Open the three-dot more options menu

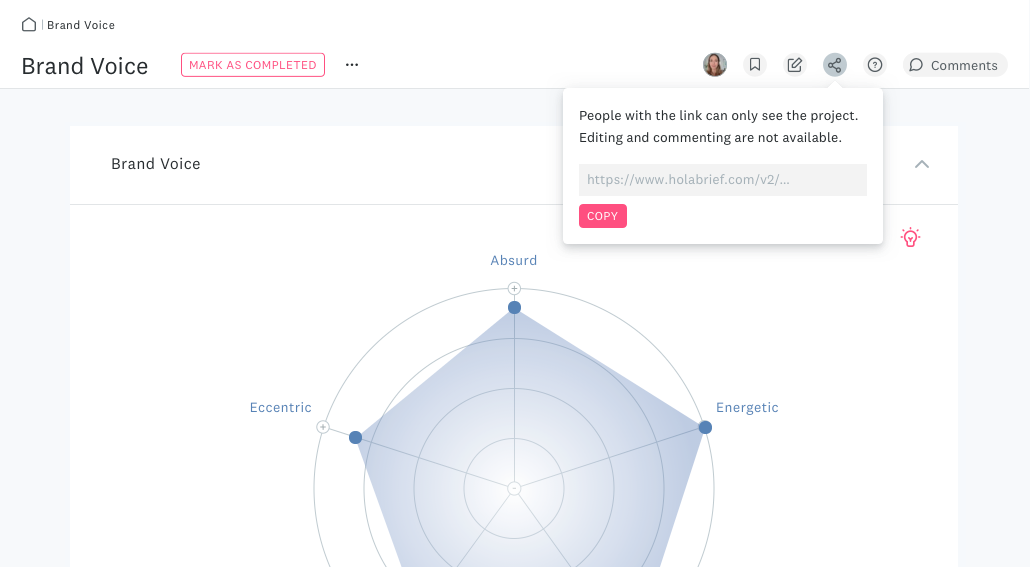[x=352, y=65]
